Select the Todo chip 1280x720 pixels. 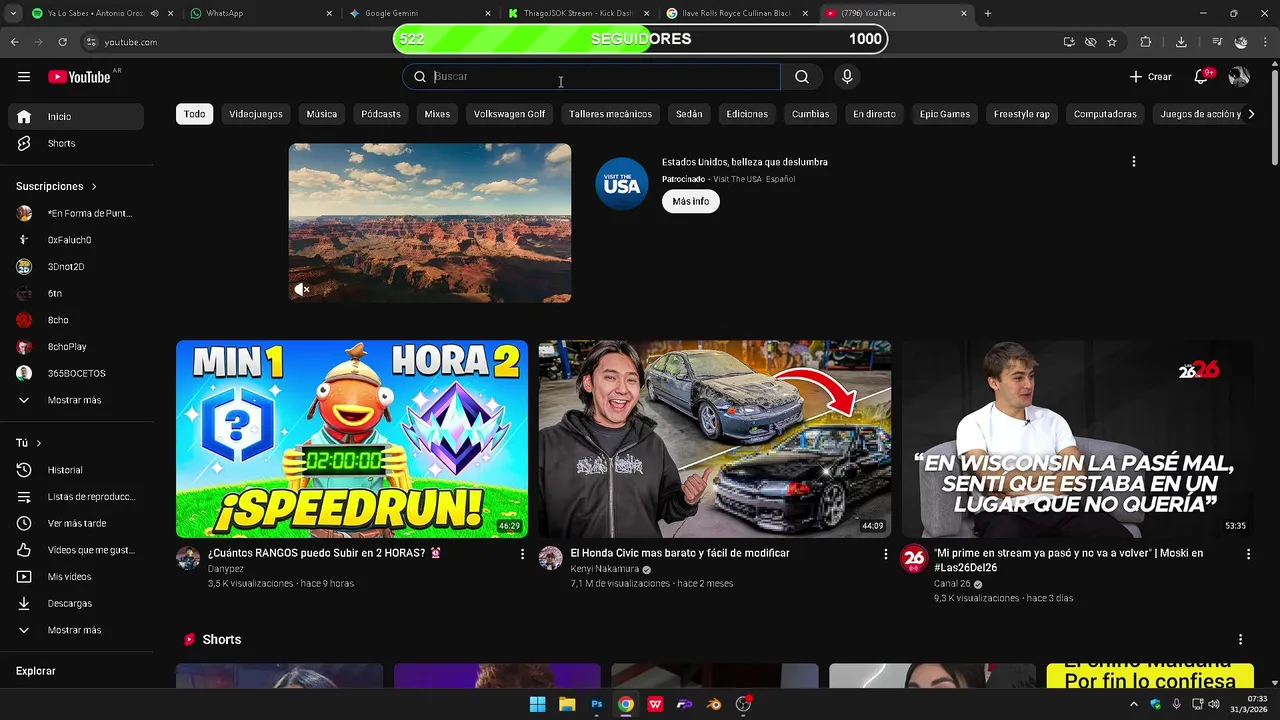[x=194, y=114]
